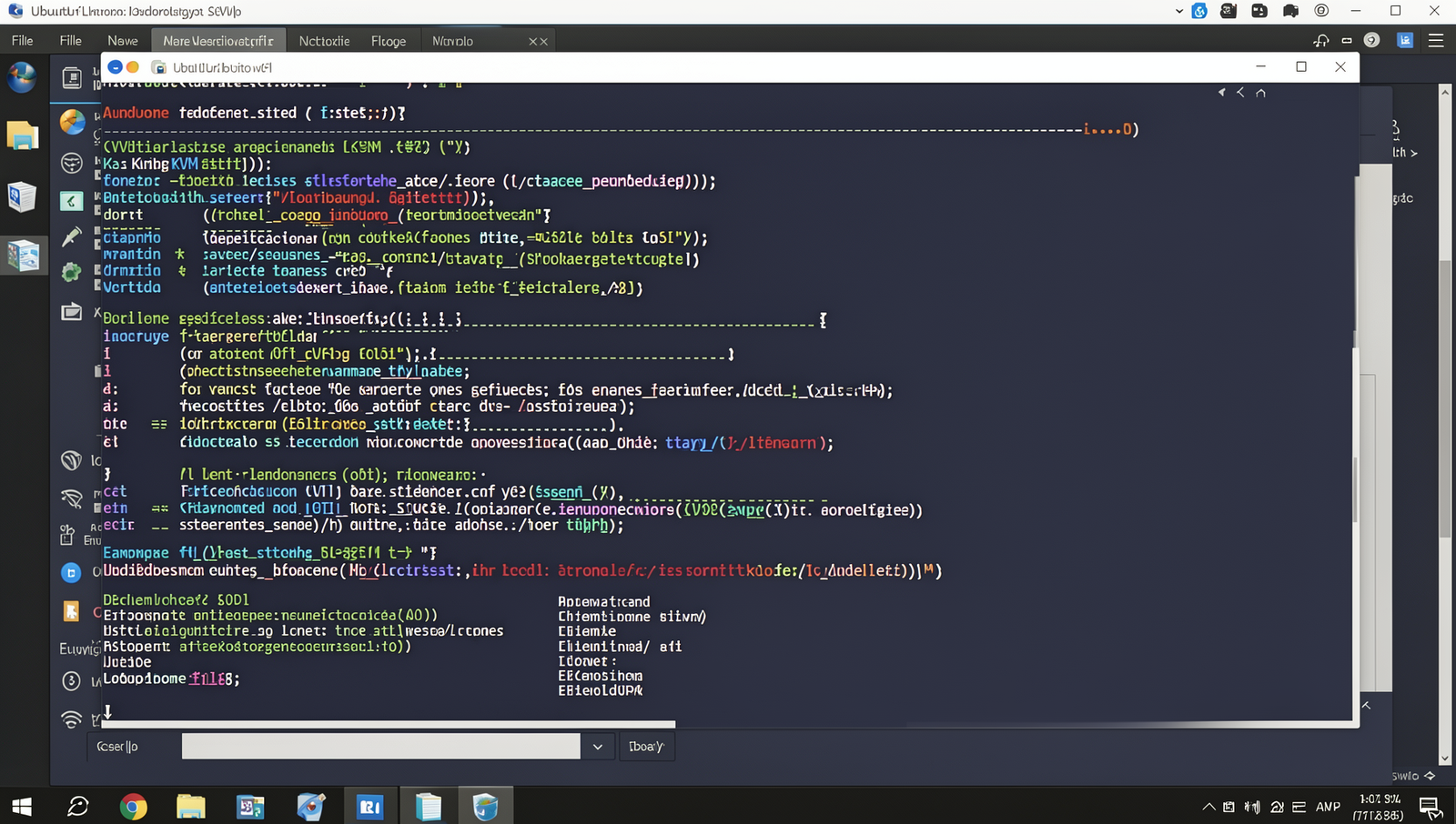Select the green back-arrow square sidebar icon
The height and width of the screenshot is (824, 1456).
[x=71, y=201]
